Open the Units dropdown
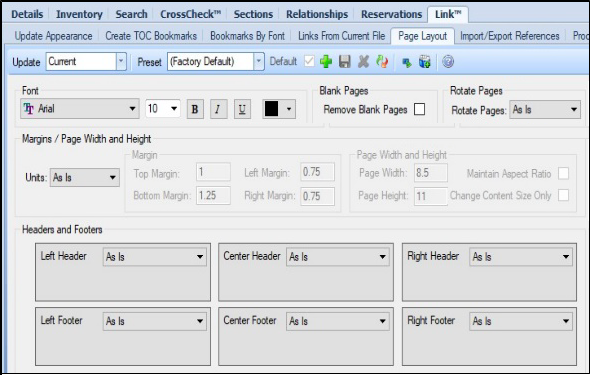Viewport: 590px width, 375px height. (85, 177)
